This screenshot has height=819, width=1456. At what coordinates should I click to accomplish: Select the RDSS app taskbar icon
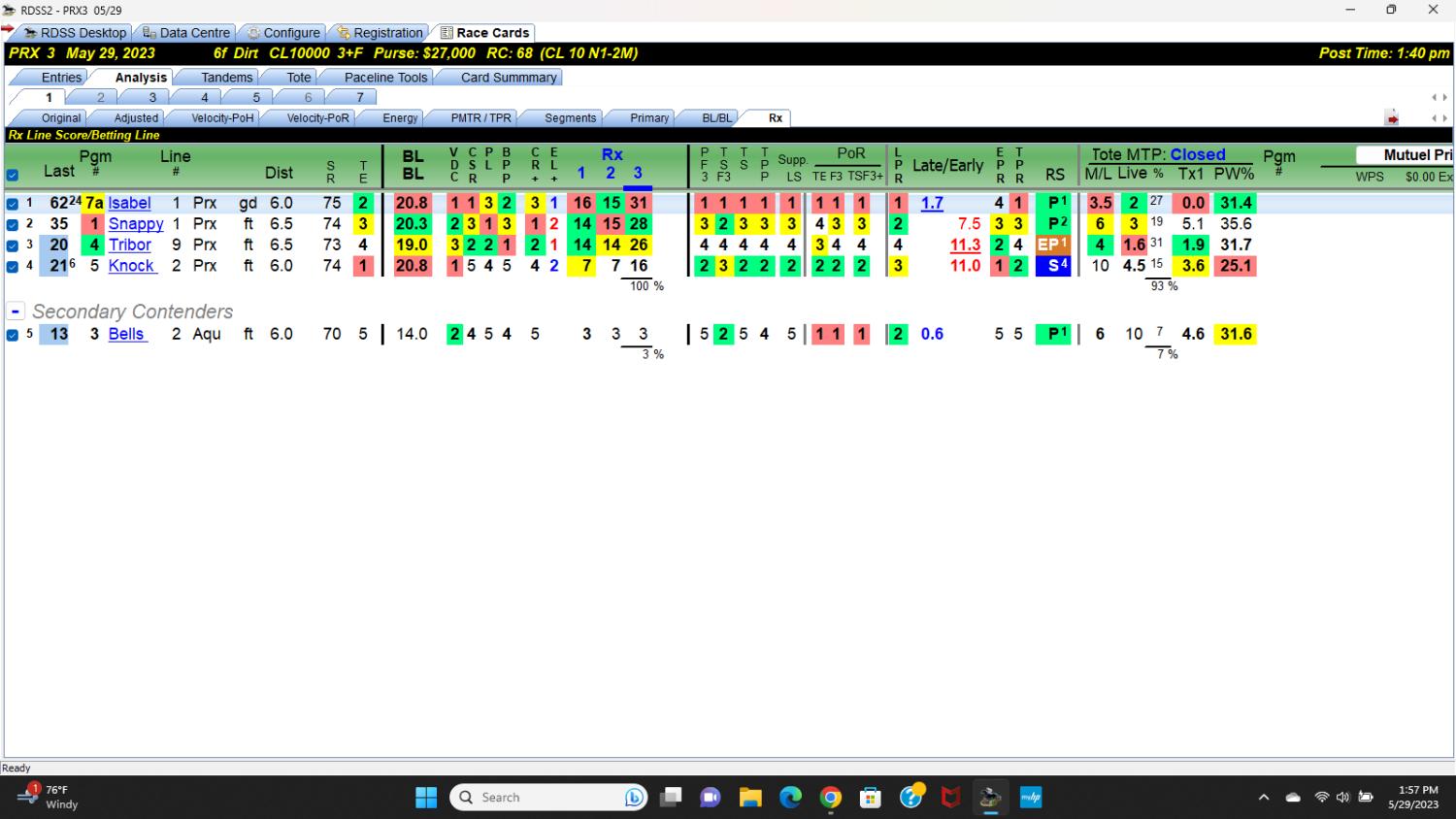pos(990,798)
